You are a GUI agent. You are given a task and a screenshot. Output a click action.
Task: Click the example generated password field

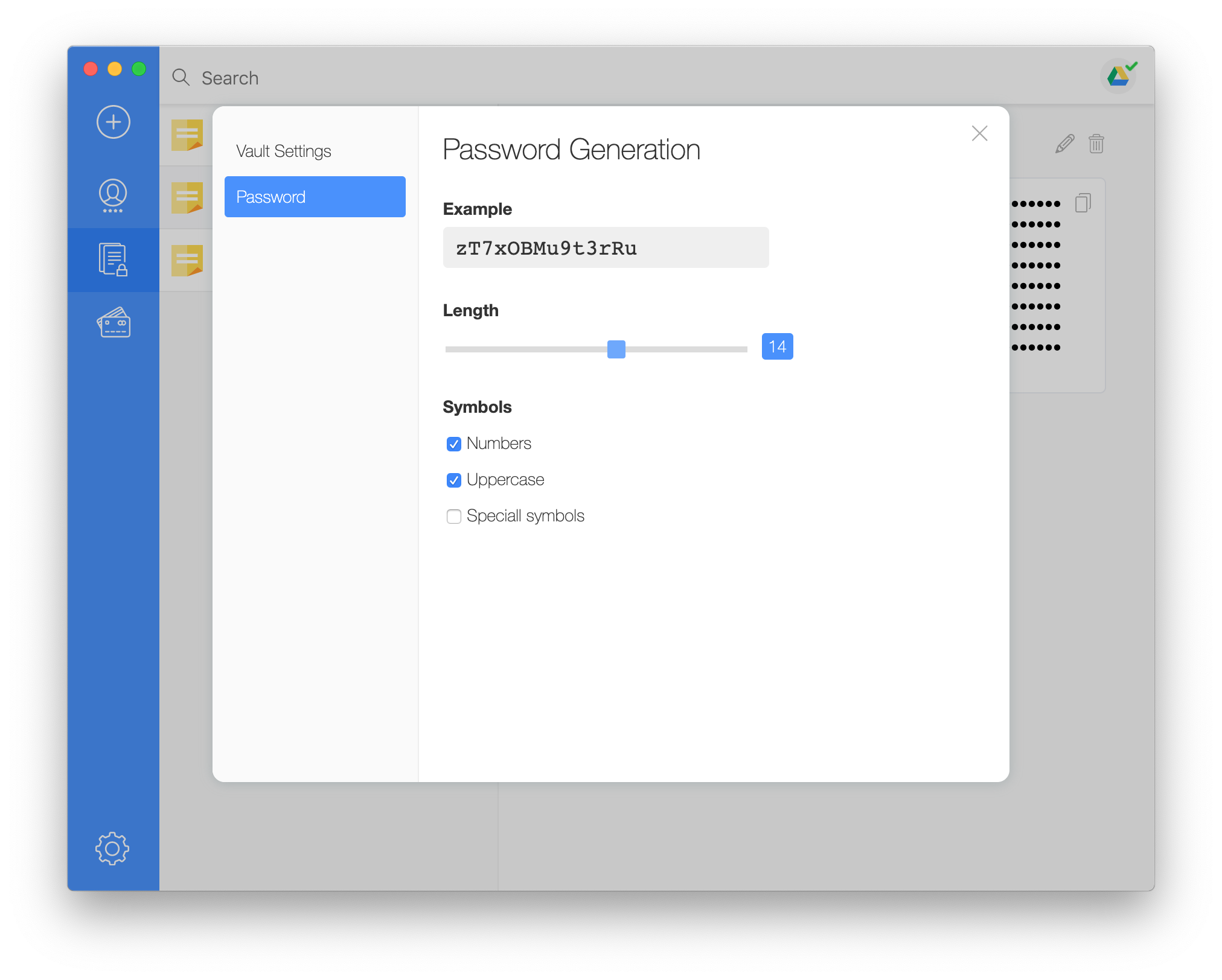(606, 248)
